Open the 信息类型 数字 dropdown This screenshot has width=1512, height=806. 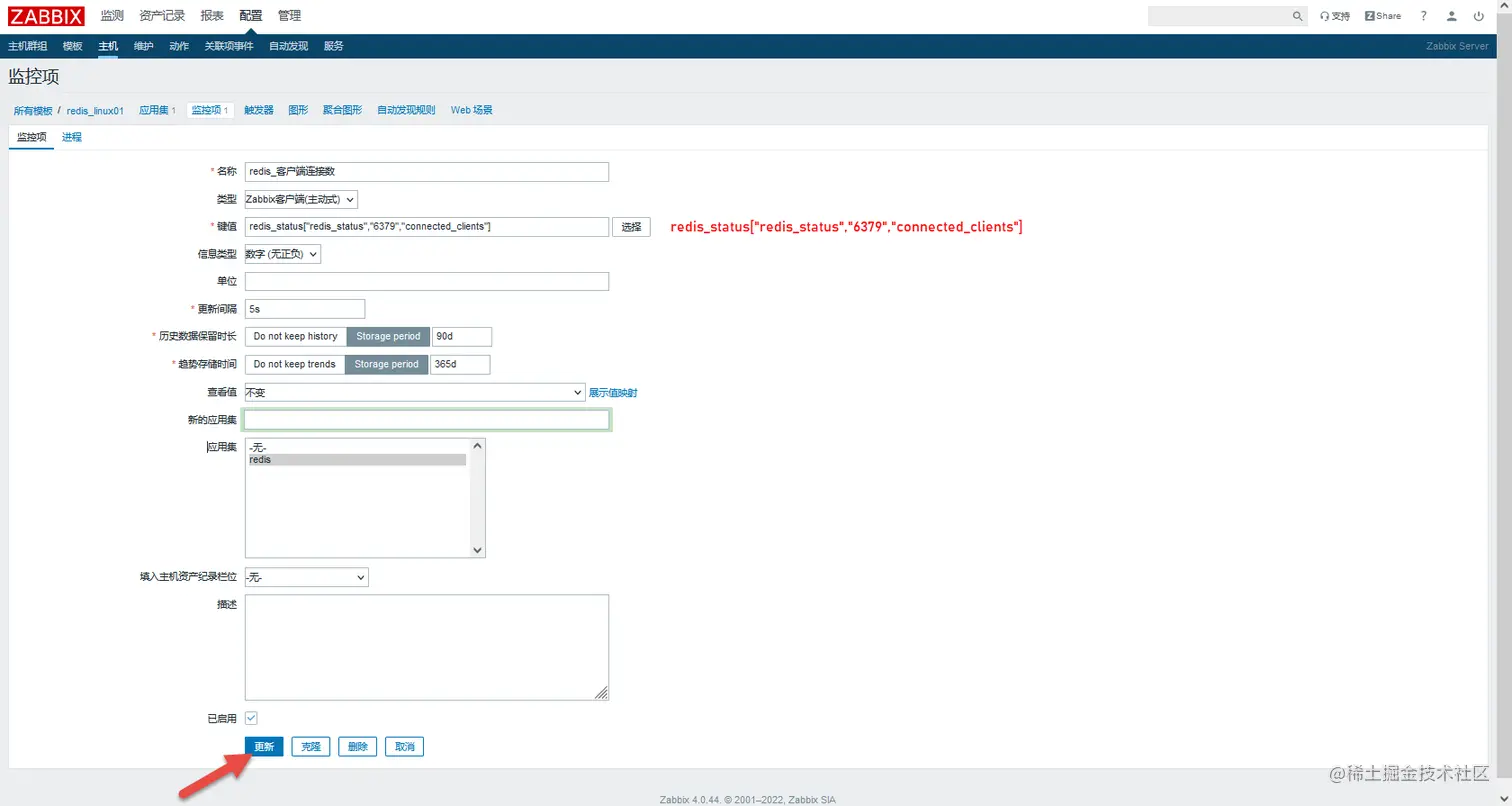pyautogui.click(x=283, y=254)
